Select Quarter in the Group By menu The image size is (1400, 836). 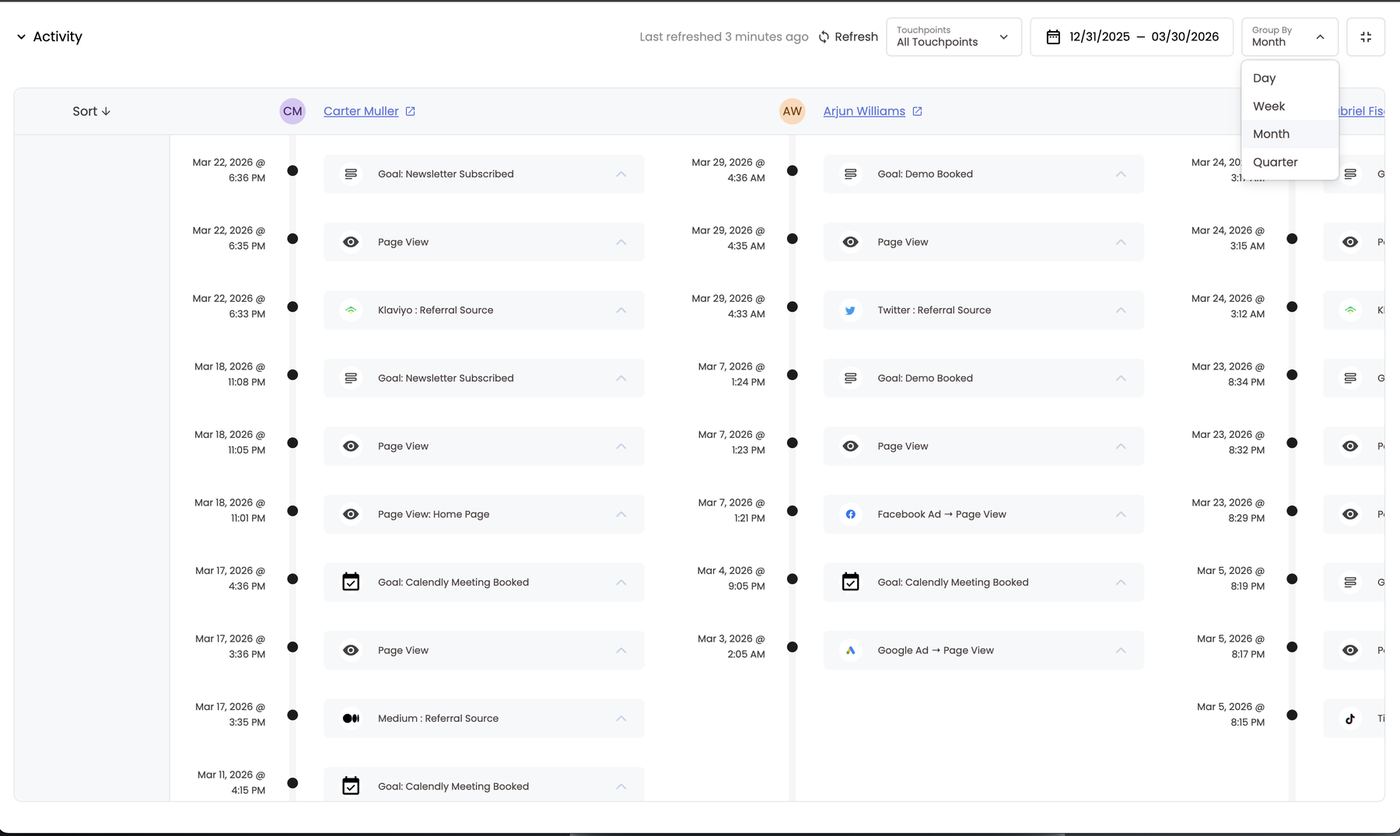pos(1290,162)
